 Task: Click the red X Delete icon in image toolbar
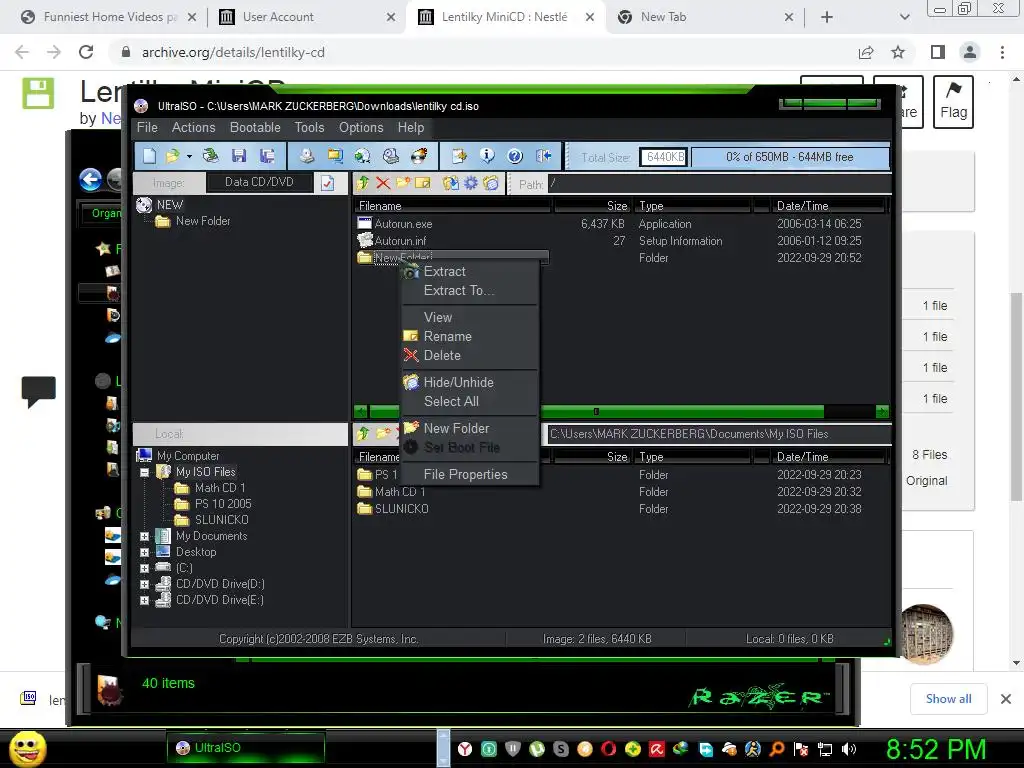pyautogui.click(x=383, y=184)
